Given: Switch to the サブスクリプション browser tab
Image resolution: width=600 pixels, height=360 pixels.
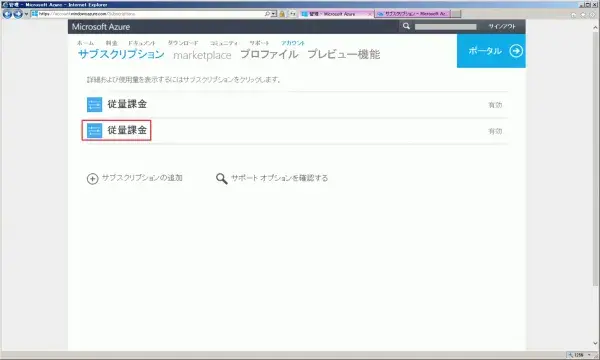Looking at the screenshot, I should [412, 14].
